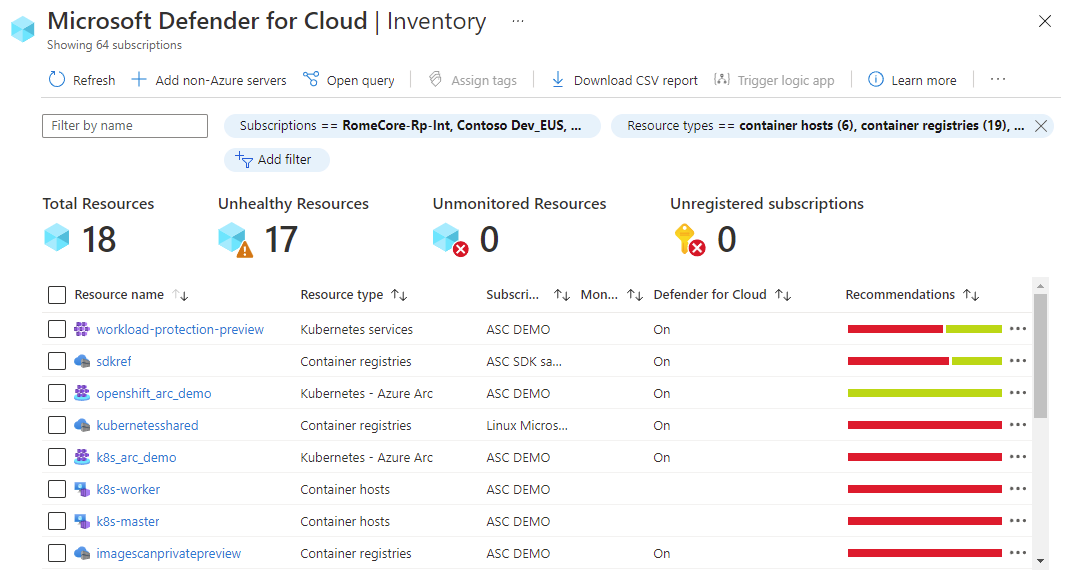Click the Arc icon beside k8s_arc_demo

point(82,457)
